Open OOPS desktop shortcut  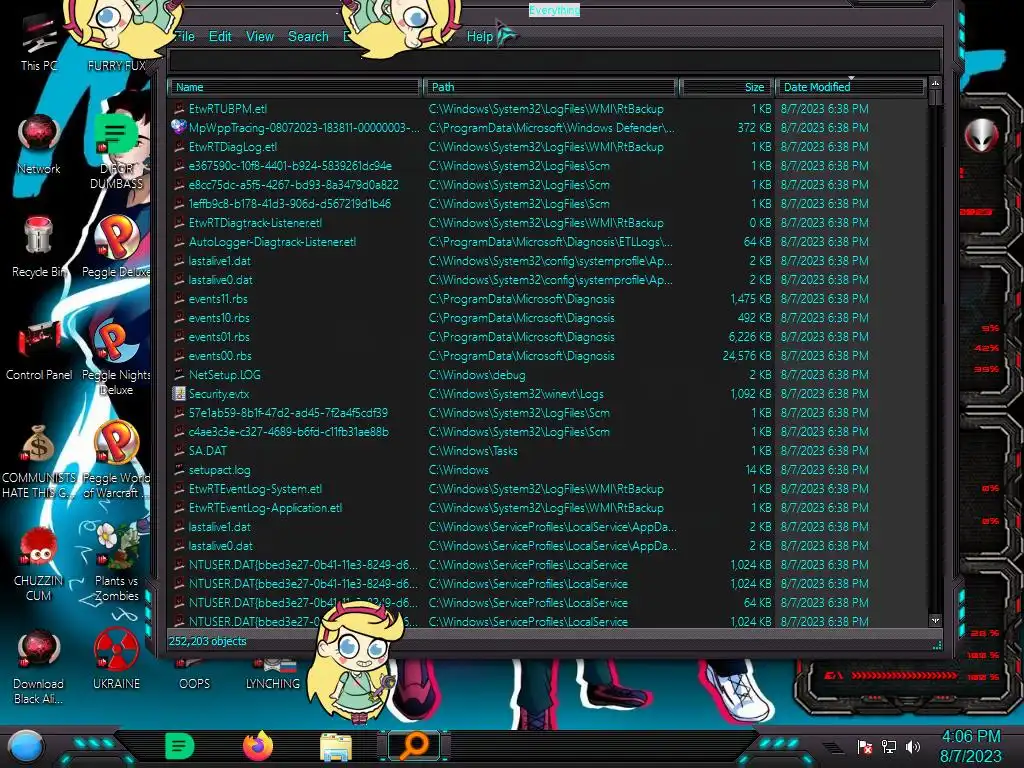(x=194, y=675)
